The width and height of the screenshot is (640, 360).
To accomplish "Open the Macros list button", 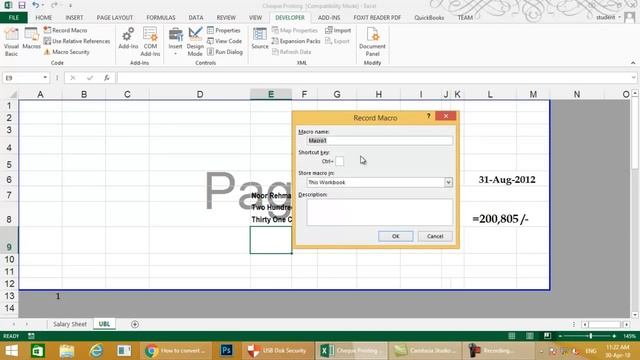I will (31, 39).
